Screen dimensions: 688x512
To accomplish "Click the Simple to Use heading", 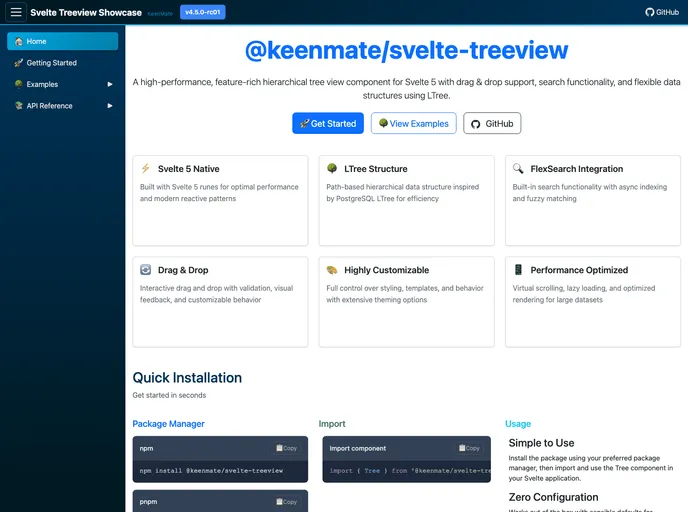I will [541, 443].
